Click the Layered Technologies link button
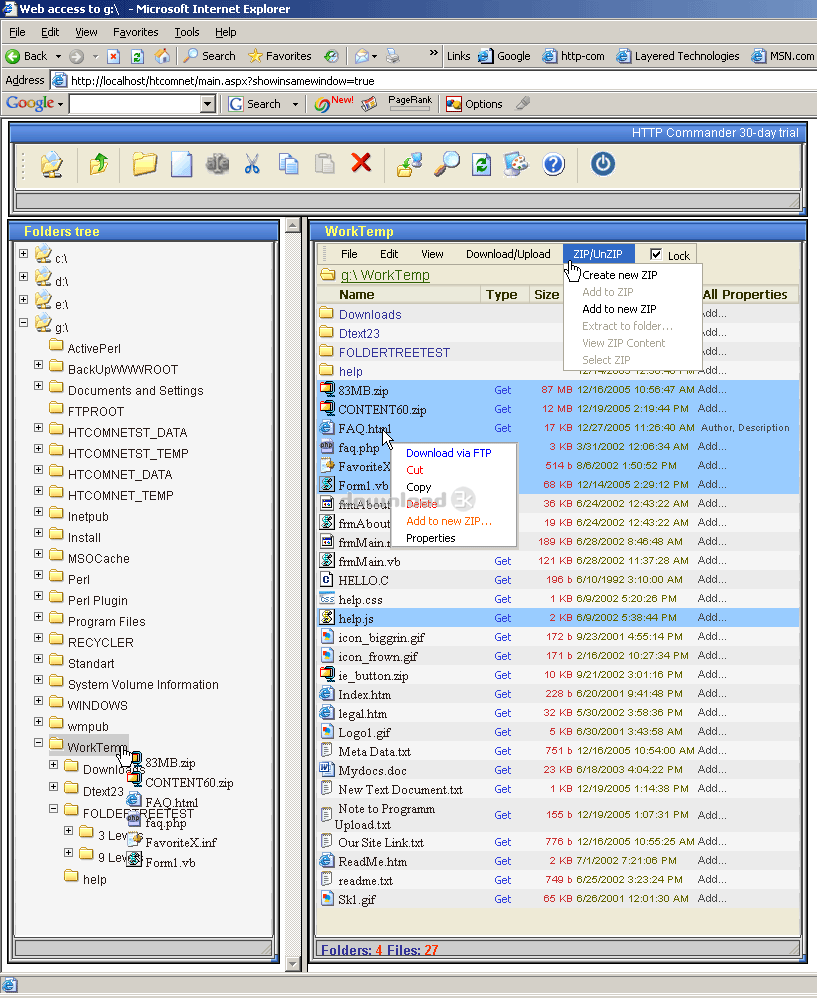 click(678, 56)
